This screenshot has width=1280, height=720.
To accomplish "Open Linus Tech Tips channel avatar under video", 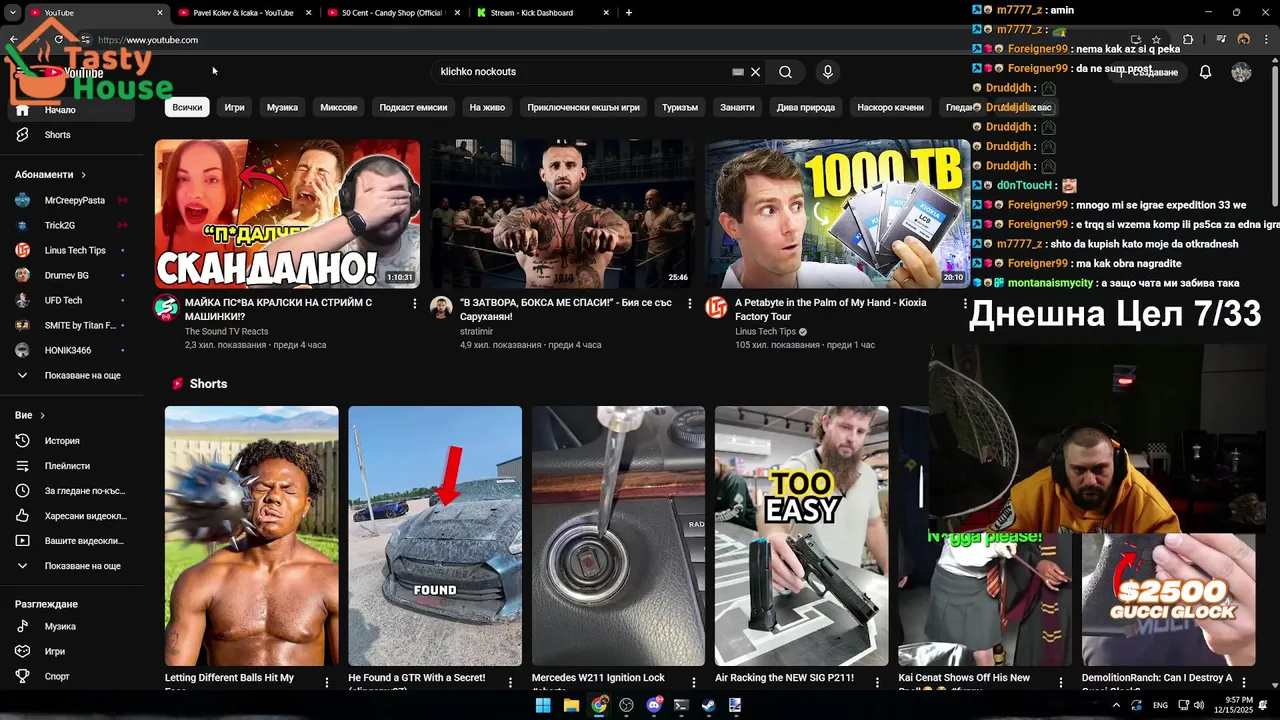I will tap(716, 307).
